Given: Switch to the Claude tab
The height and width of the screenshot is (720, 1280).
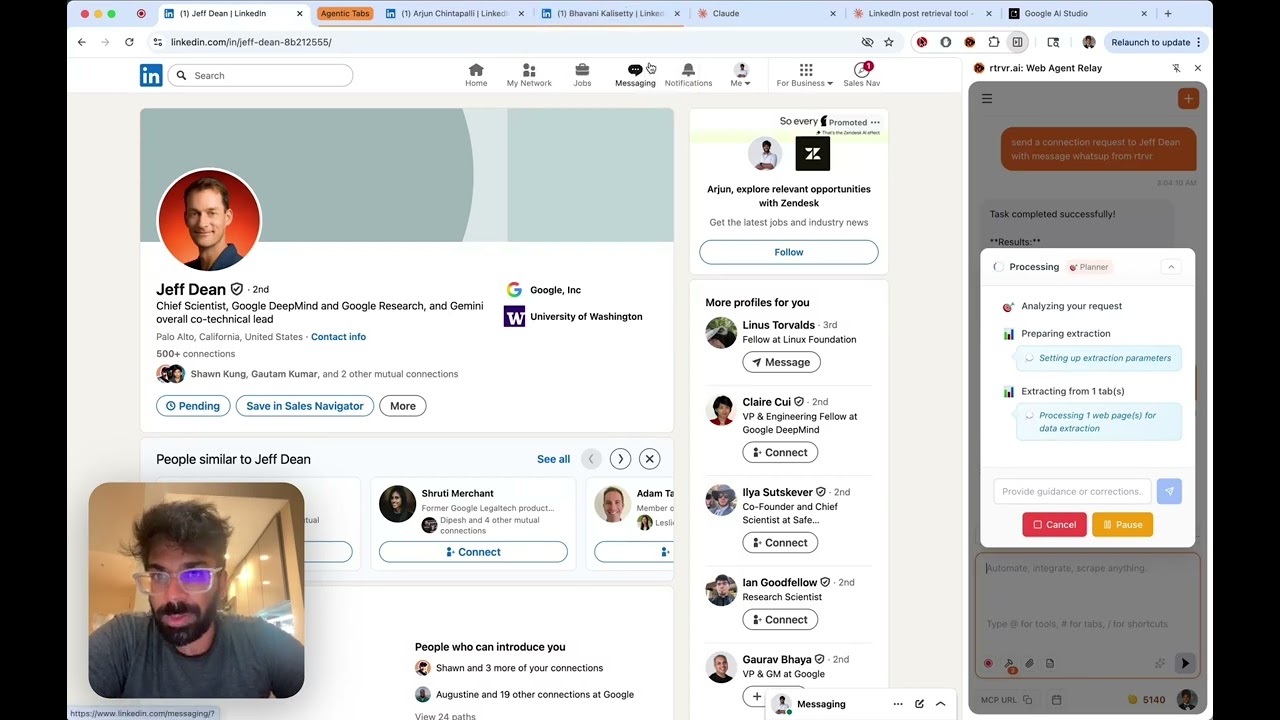Looking at the screenshot, I should [768, 14].
